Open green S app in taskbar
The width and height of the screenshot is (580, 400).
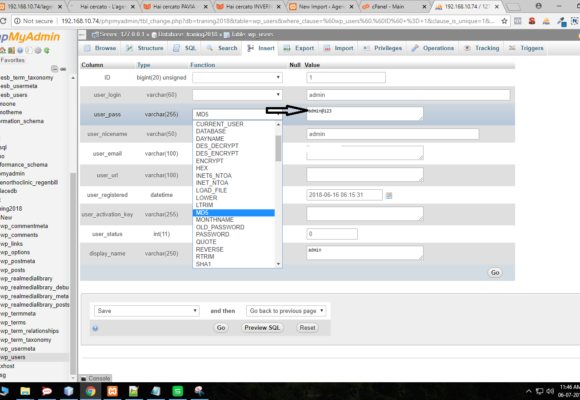(x=178, y=391)
